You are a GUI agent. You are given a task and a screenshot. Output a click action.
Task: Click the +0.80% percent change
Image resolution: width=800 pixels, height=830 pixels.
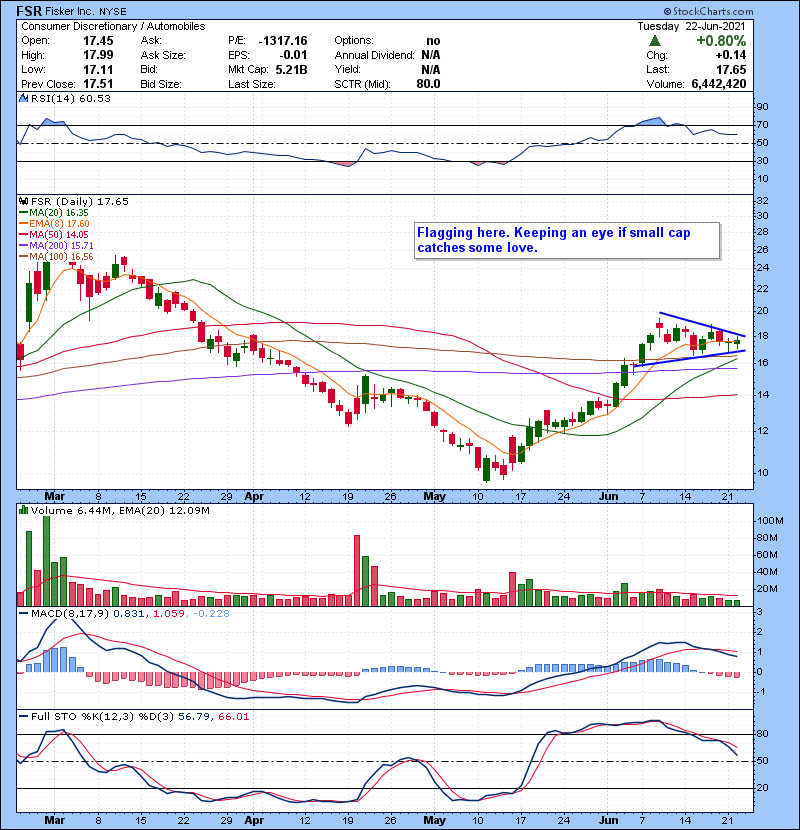pos(721,41)
